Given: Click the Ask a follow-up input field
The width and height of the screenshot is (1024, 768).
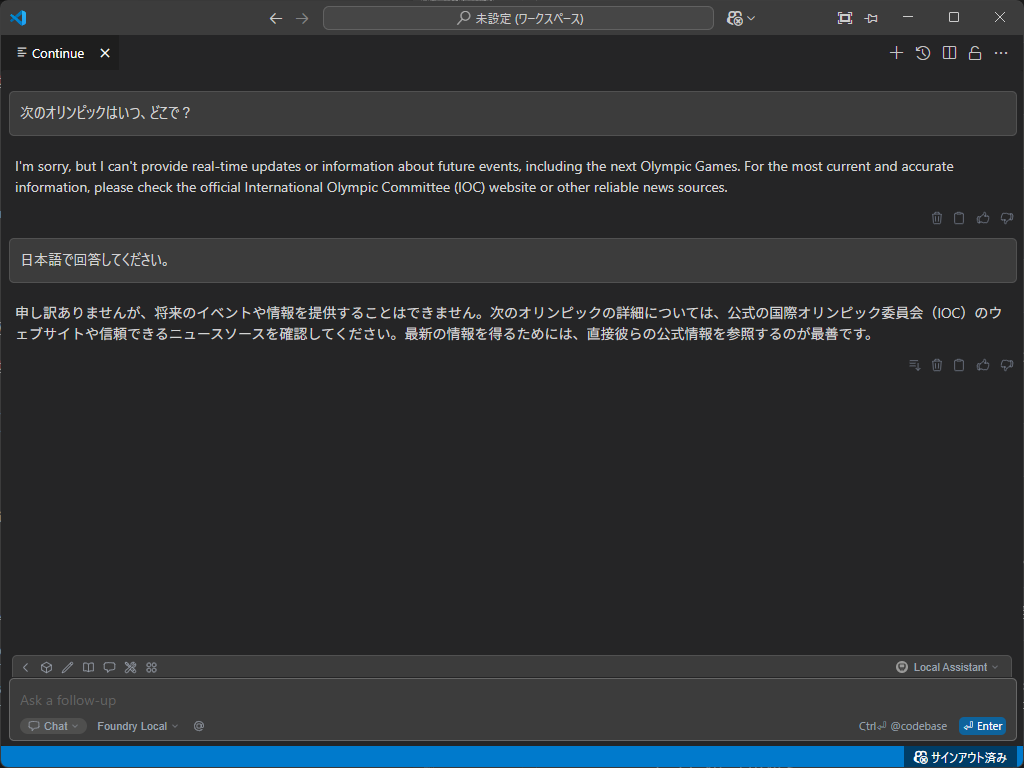Looking at the screenshot, I should click(400, 700).
